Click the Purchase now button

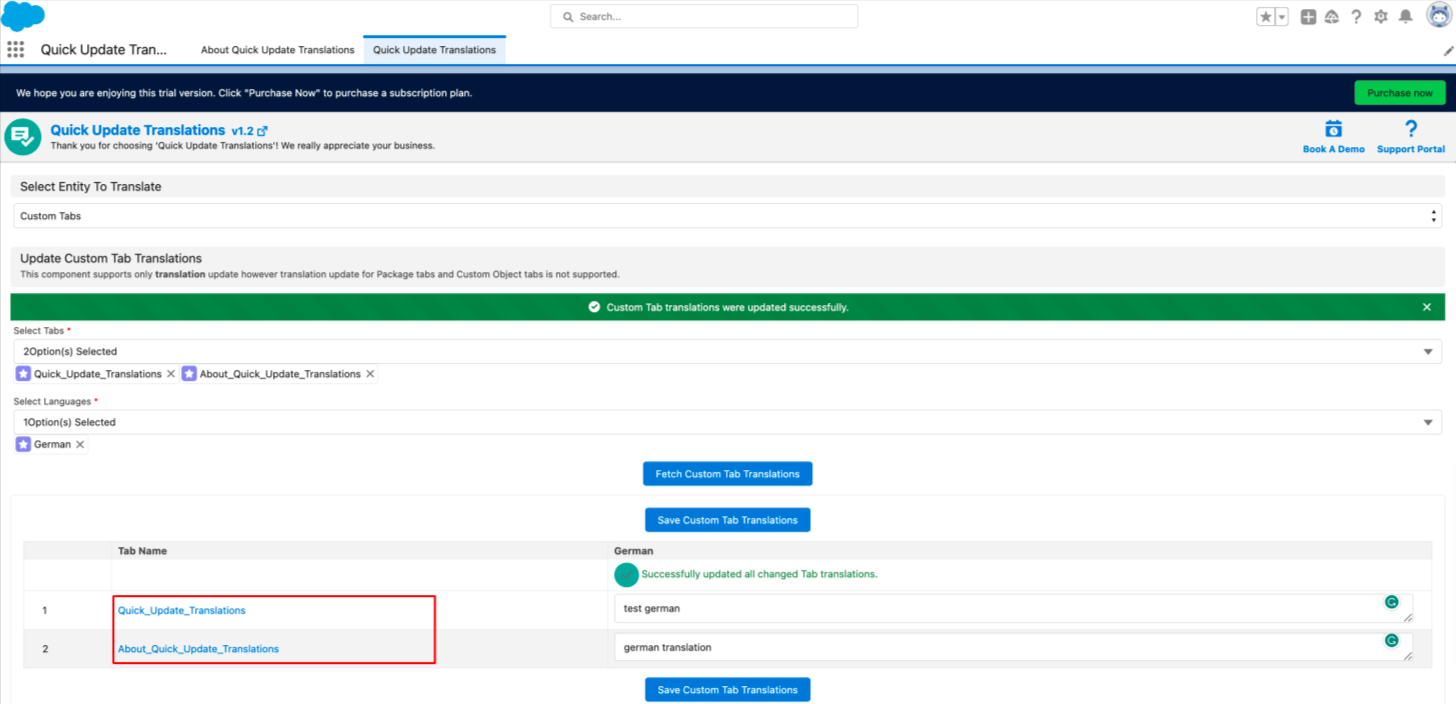tap(1400, 93)
